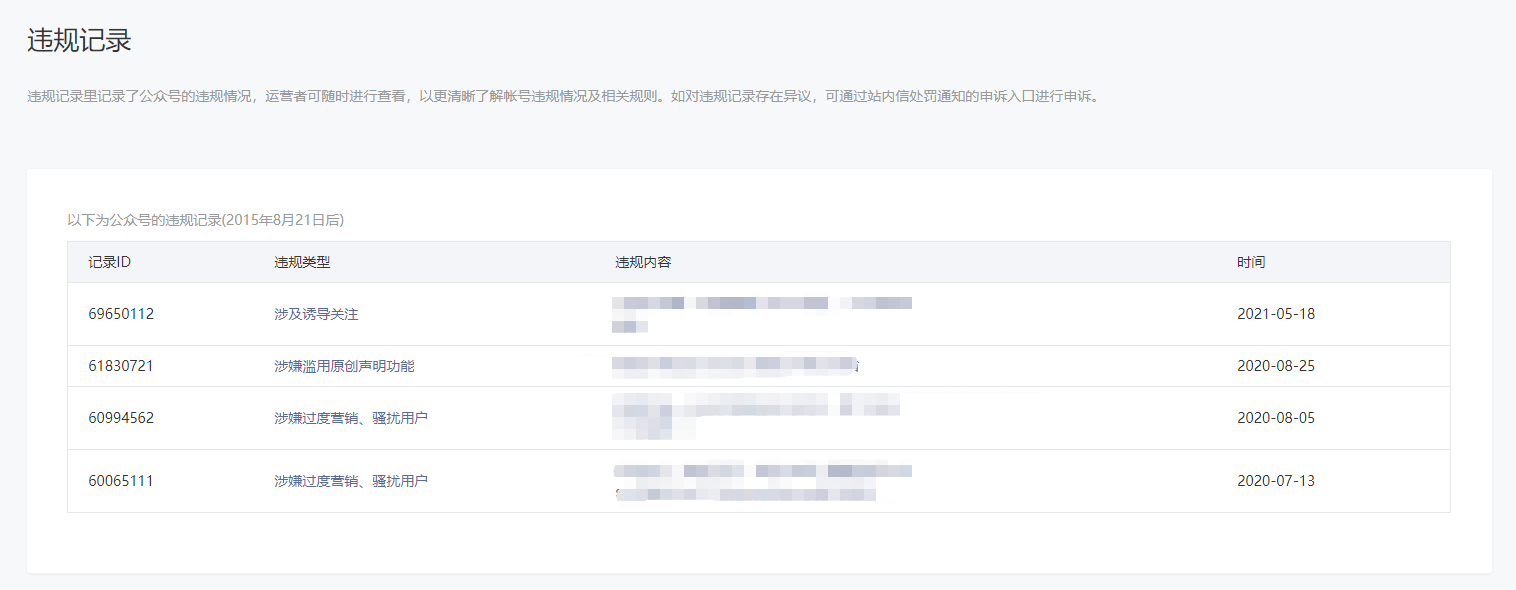
Task: Click 涉嫌过度营销、骚扰用户 in row 60994562
Action: click(x=351, y=418)
